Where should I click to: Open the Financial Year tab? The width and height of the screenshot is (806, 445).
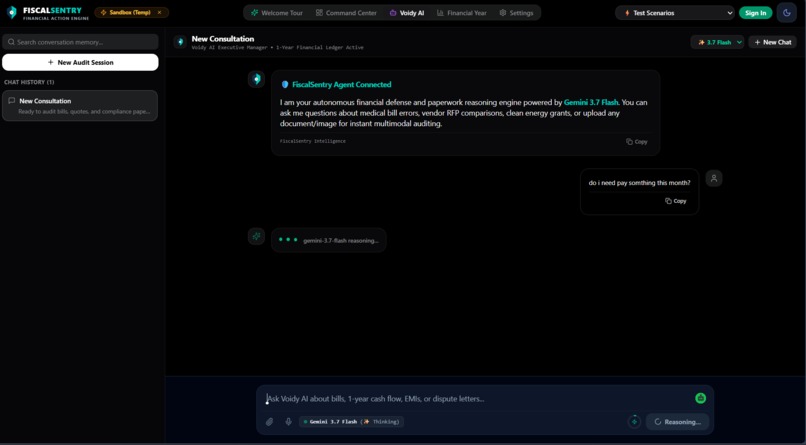[462, 13]
